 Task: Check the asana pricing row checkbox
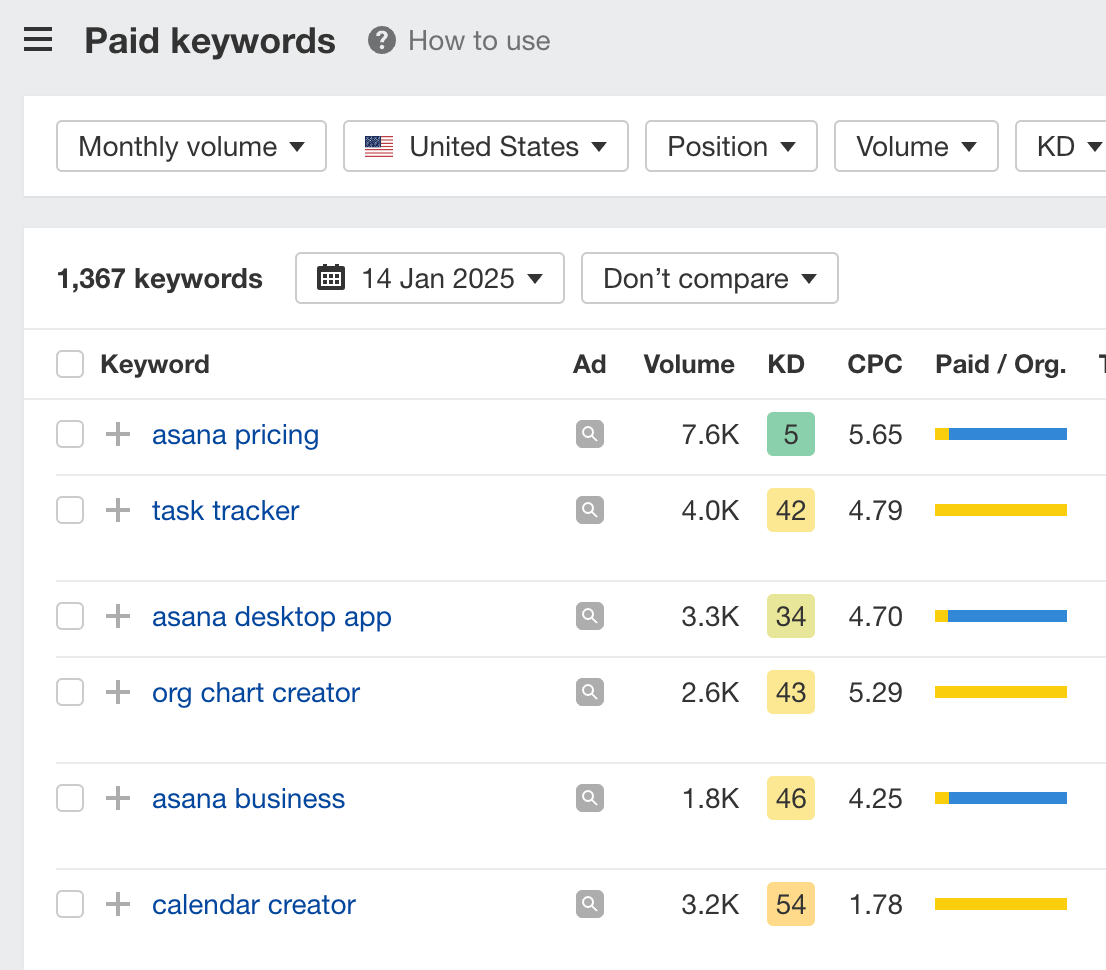(69, 434)
